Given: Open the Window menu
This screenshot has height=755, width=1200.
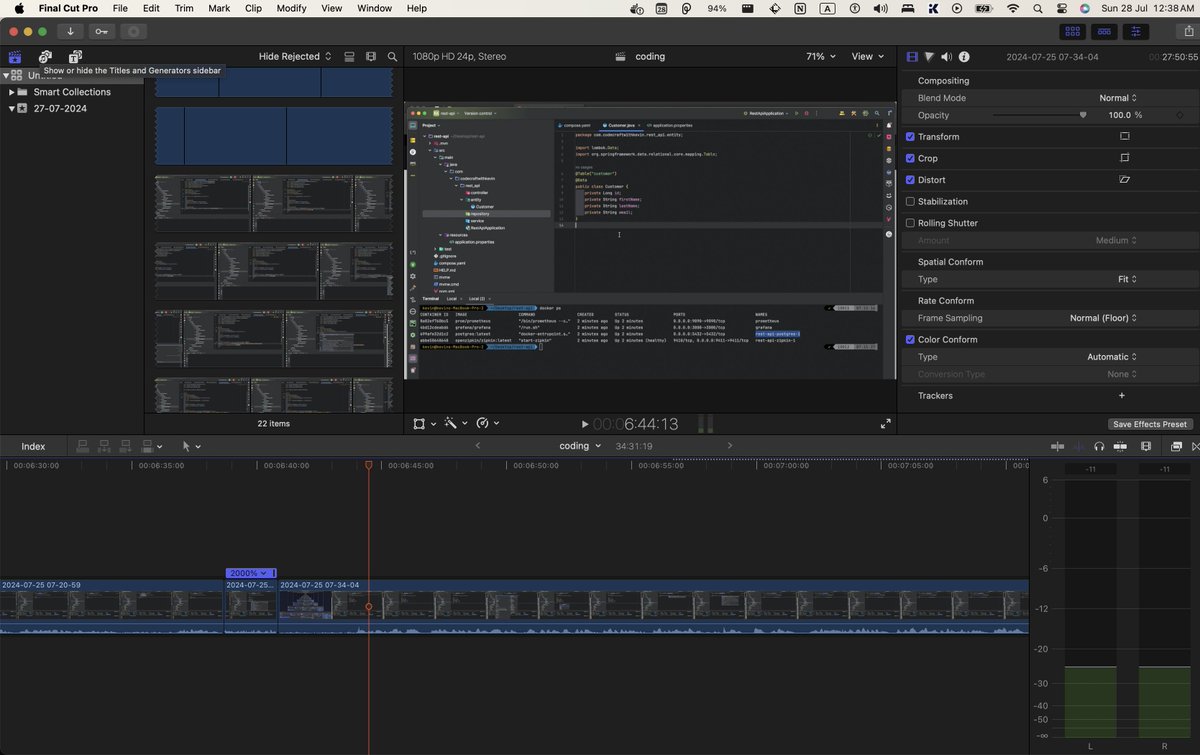Looking at the screenshot, I should point(374,8).
